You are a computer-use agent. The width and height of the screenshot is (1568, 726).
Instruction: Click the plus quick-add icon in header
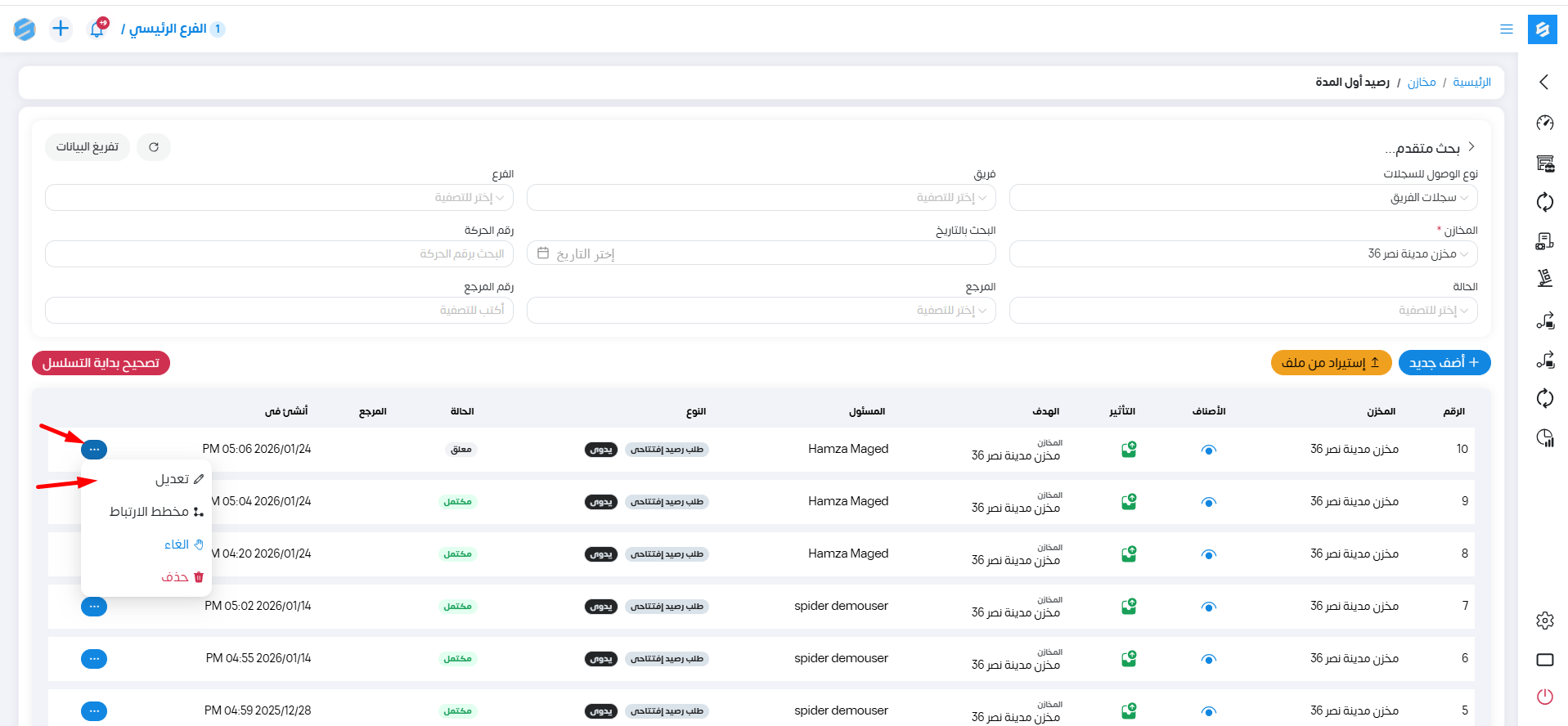61,29
